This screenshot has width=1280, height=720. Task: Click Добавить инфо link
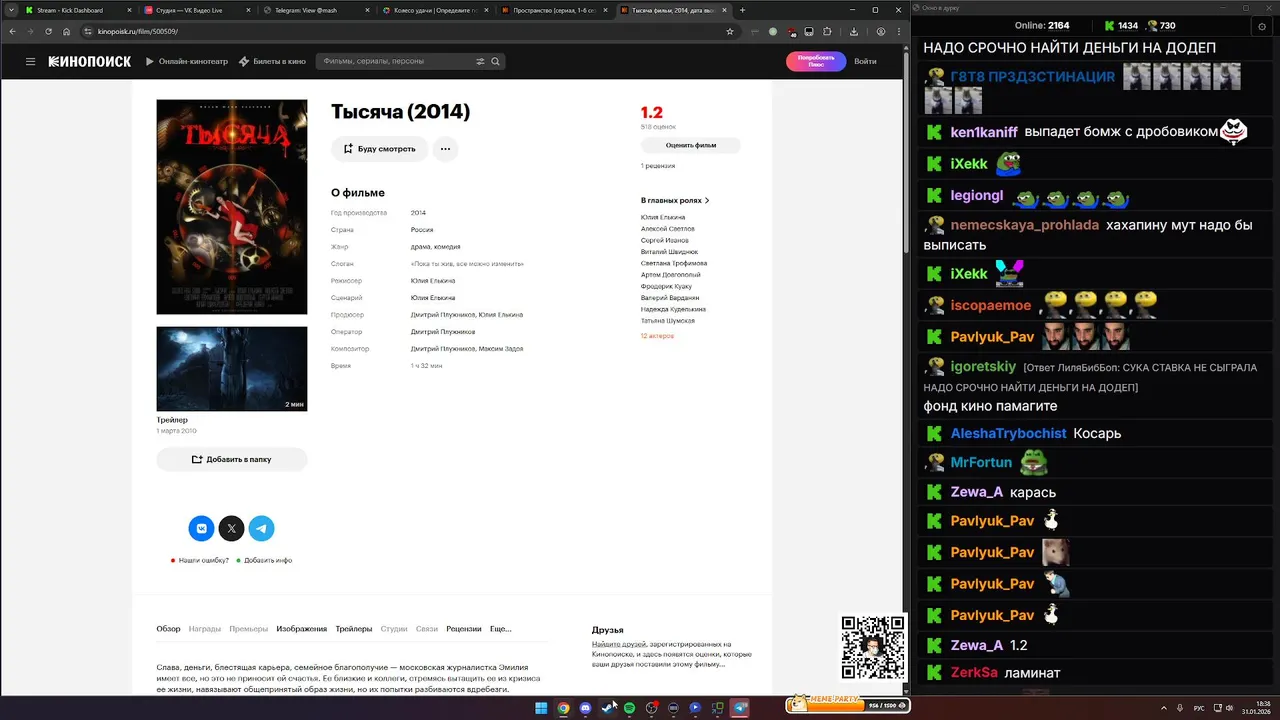(x=268, y=560)
